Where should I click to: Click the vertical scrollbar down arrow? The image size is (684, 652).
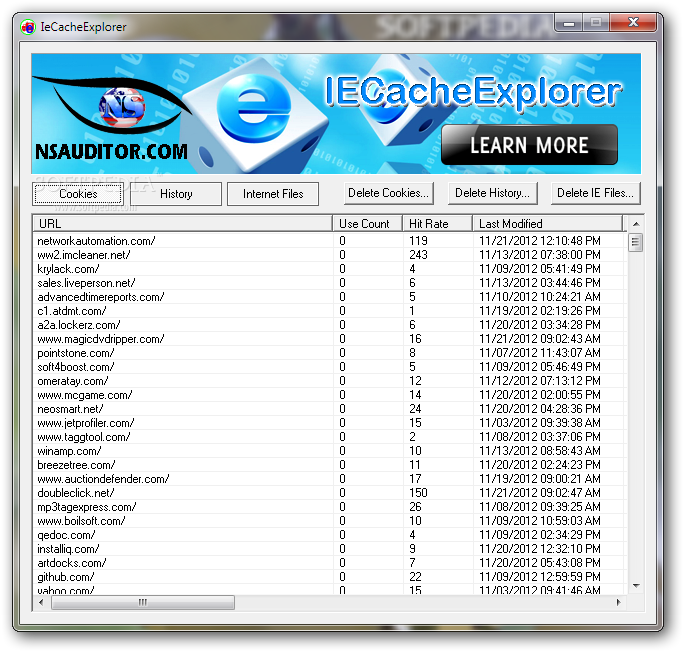[x=636, y=586]
